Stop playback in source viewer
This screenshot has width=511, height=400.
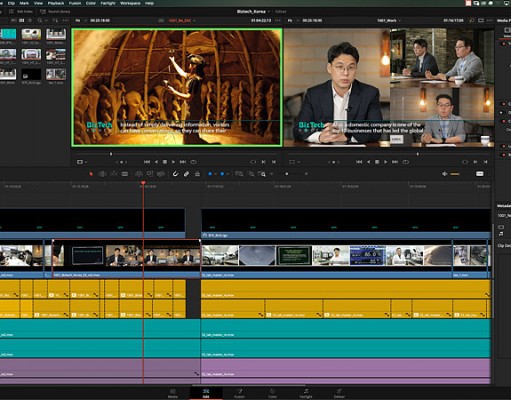165,162
